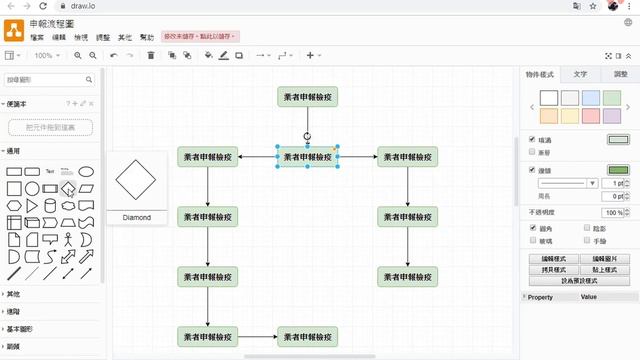Pick the Cloud shape in the palette
The image size is (640, 360).
68,206
